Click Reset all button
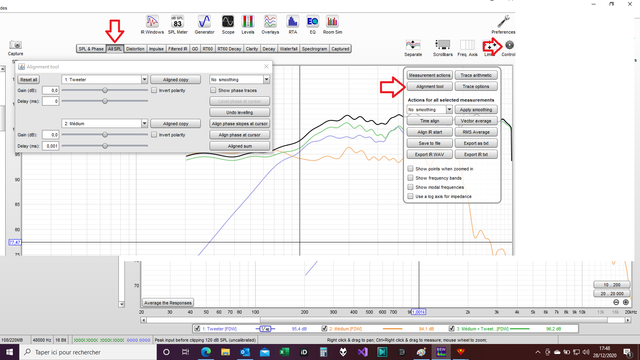The width and height of the screenshot is (640, 360). 29,80
